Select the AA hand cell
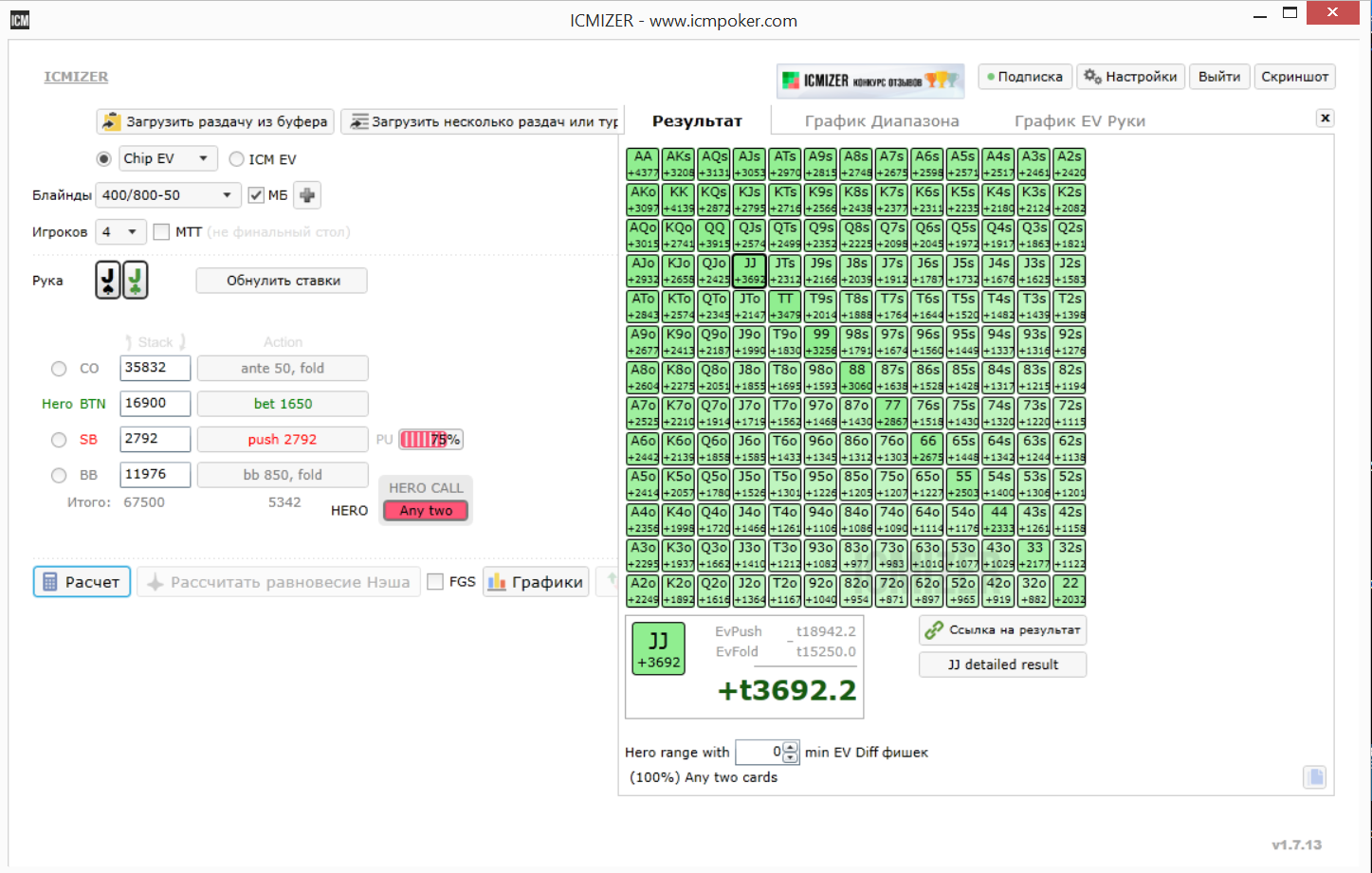The image size is (1372, 873). coord(644,164)
